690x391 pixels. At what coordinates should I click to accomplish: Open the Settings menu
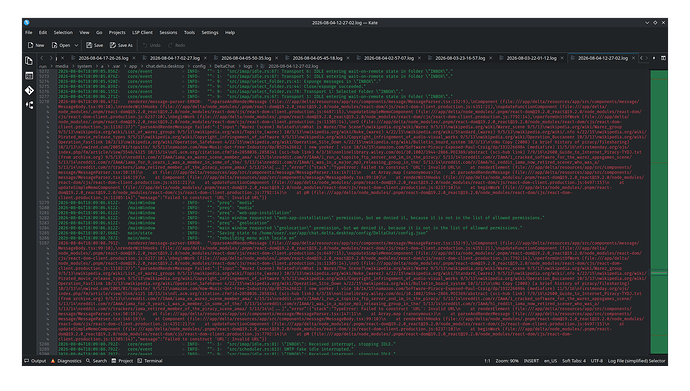click(x=210, y=33)
